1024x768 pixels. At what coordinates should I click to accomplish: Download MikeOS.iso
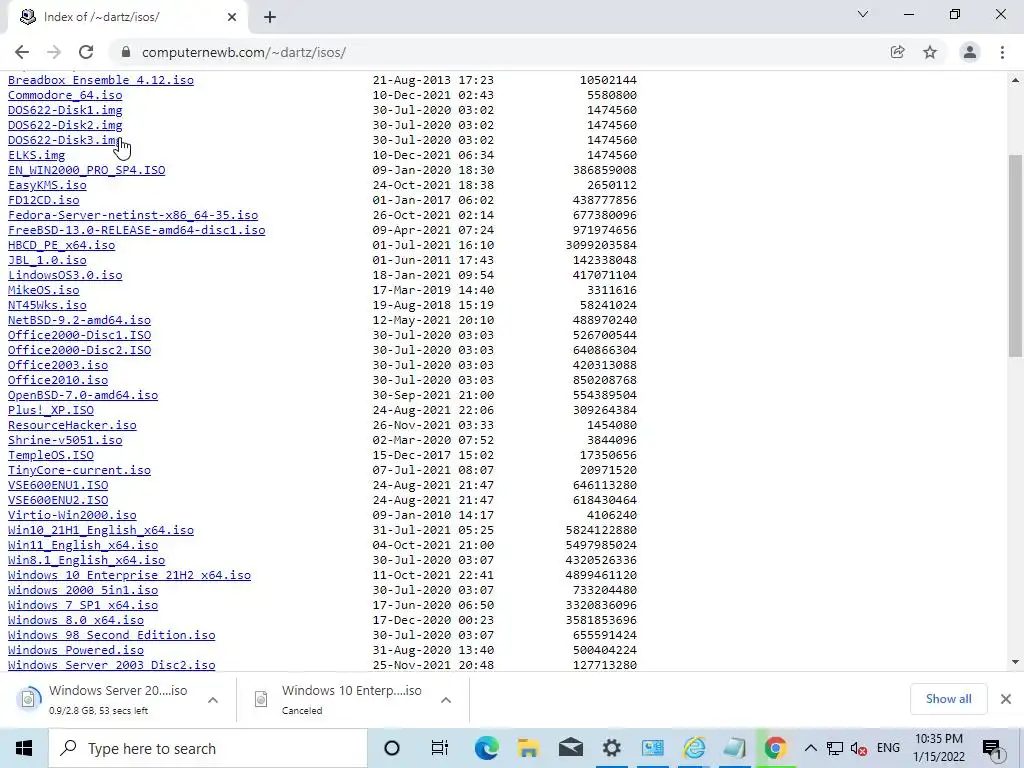click(43, 290)
